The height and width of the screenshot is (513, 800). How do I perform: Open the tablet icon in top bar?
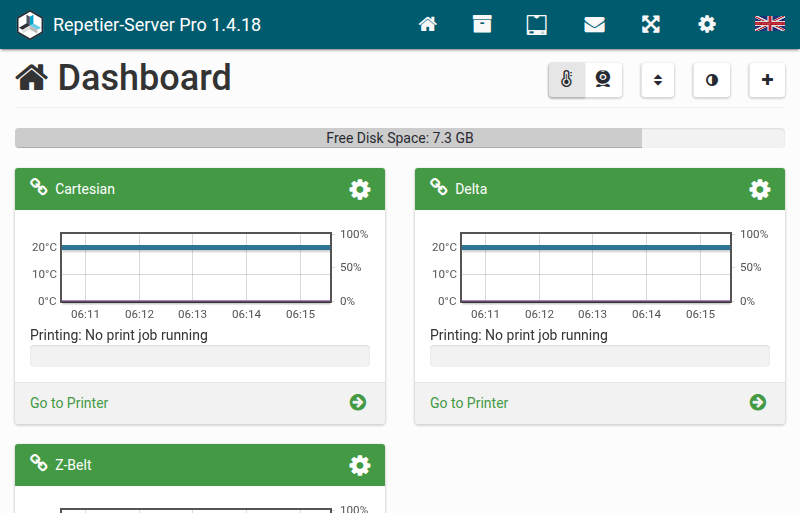click(x=538, y=24)
